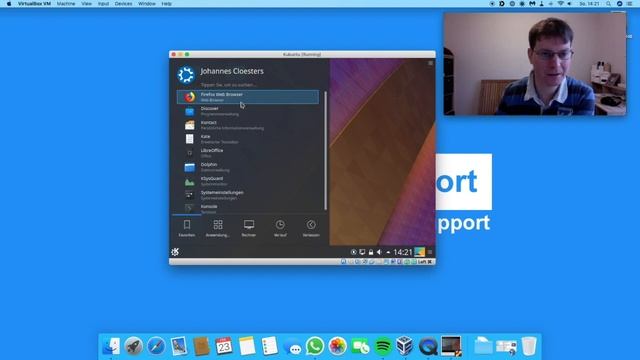The width and height of the screenshot is (640, 360).
Task: Open Calendar from the Dock
Action: pyautogui.click(x=224, y=347)
